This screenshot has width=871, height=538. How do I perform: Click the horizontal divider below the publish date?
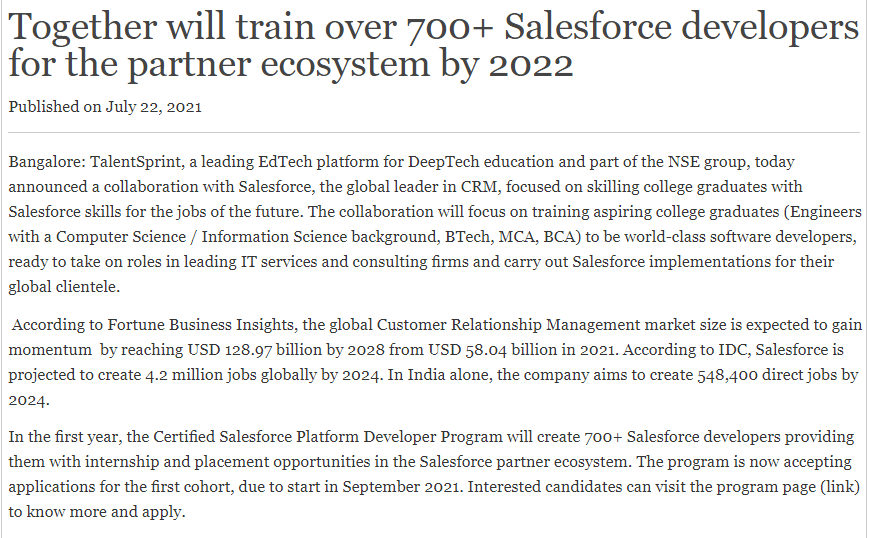click(x=433, y=132)
